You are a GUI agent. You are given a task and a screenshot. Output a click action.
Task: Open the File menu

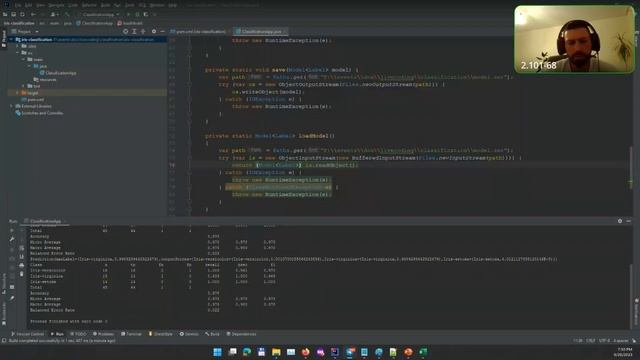pyautogui.click(x=18, y=5)
